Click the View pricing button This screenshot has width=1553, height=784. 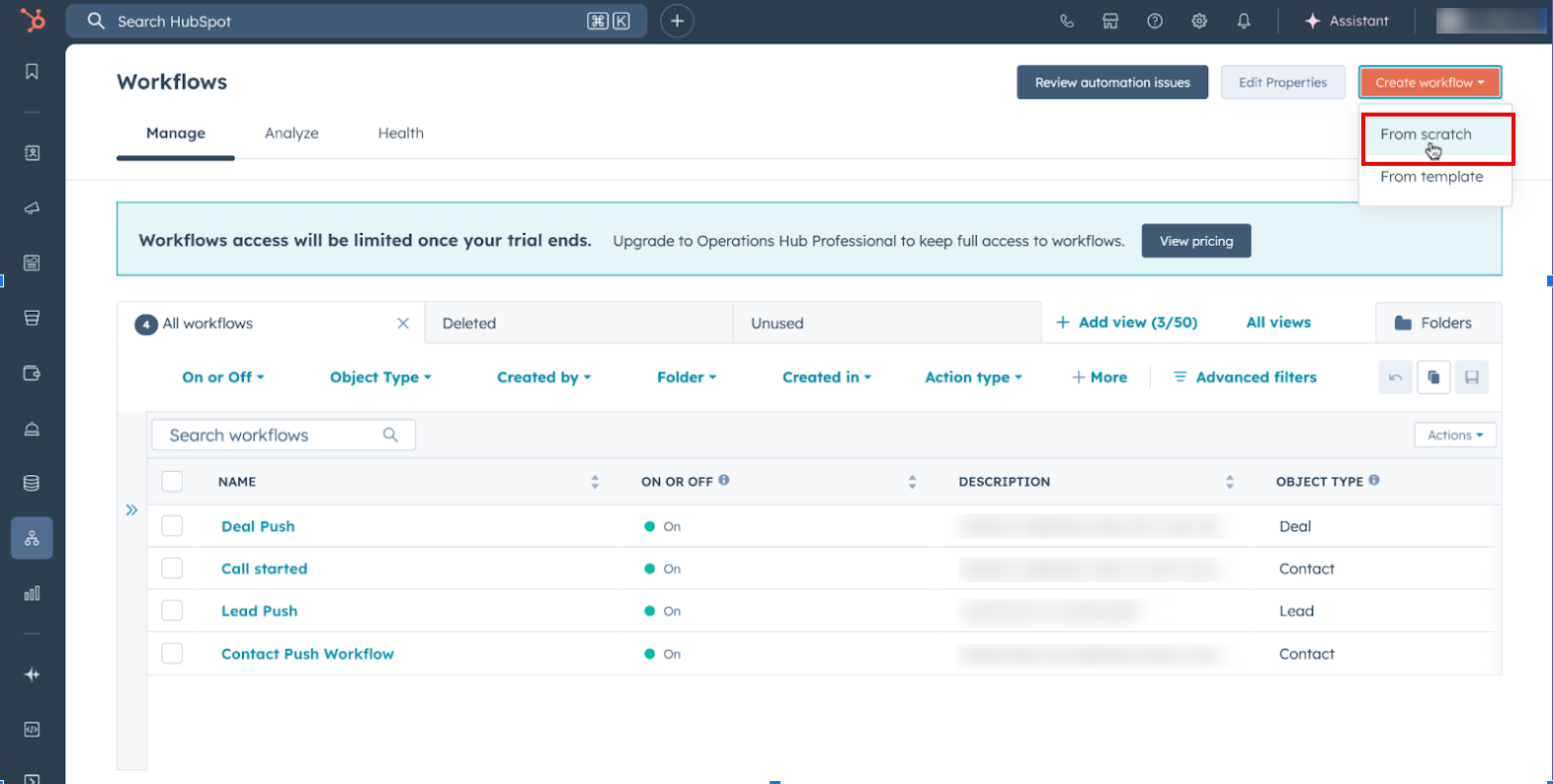point(1196,241)
